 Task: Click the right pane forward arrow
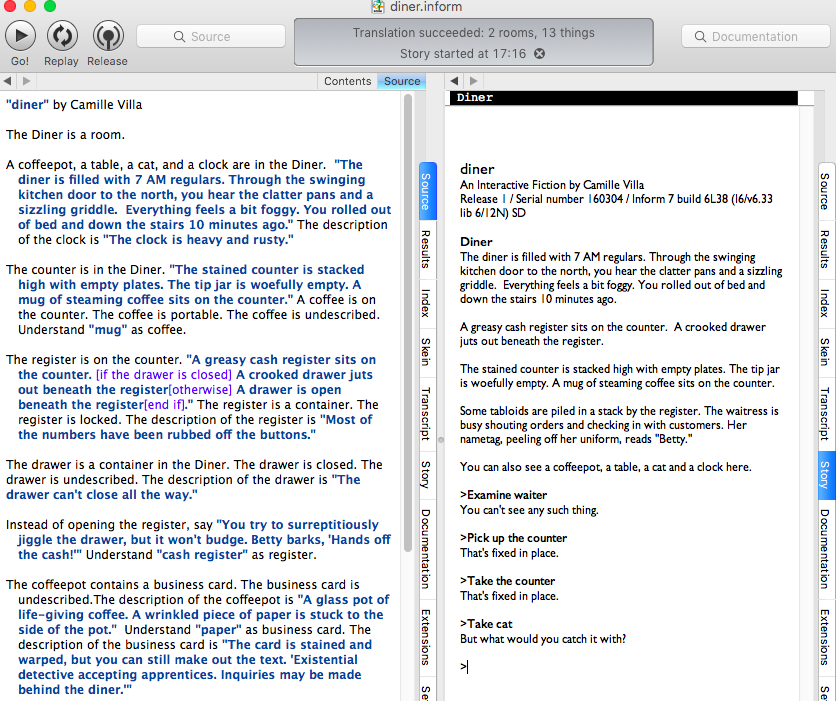[x=472, y=81]
